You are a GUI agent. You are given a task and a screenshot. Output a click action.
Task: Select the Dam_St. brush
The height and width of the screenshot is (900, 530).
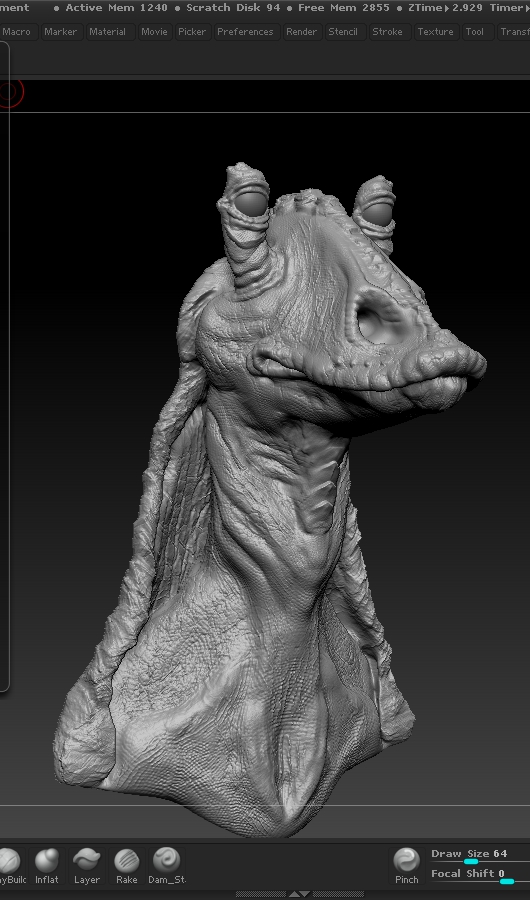pos(167,866)
